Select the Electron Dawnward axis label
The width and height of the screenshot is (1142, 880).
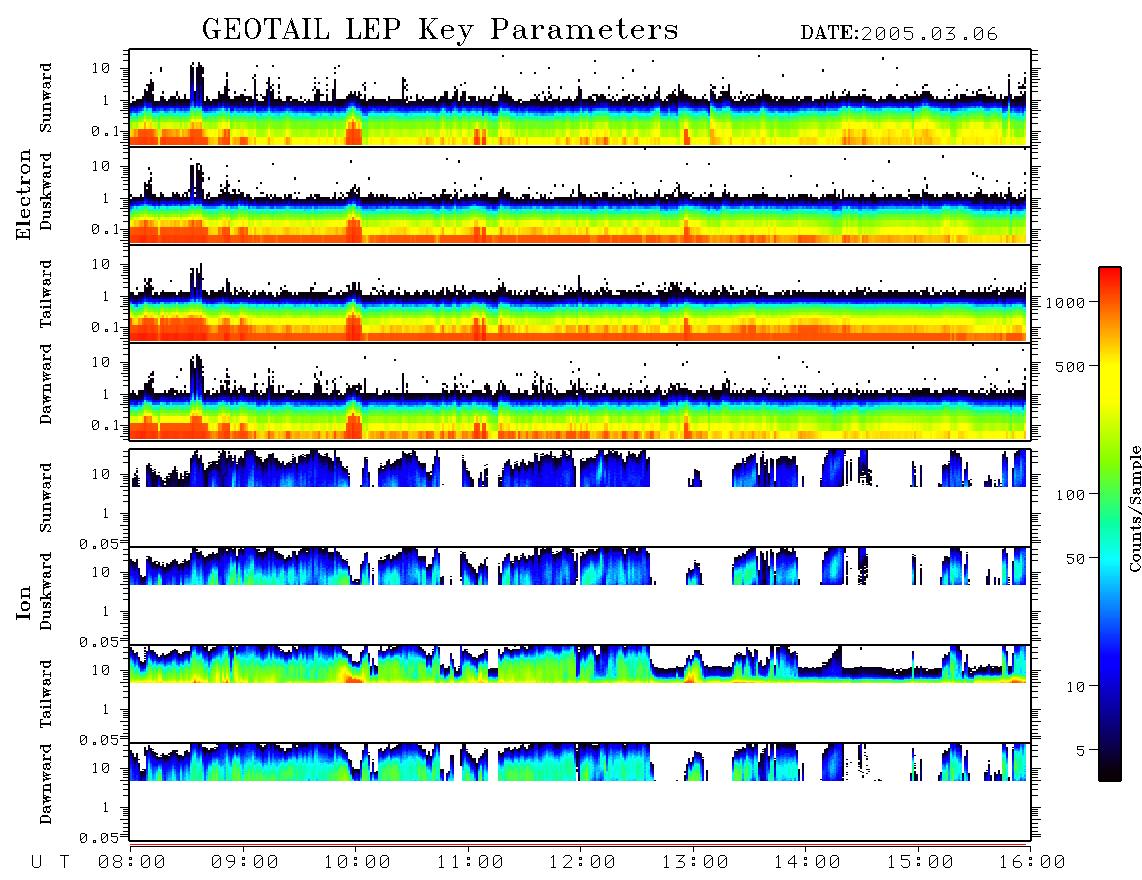point(46,385)
